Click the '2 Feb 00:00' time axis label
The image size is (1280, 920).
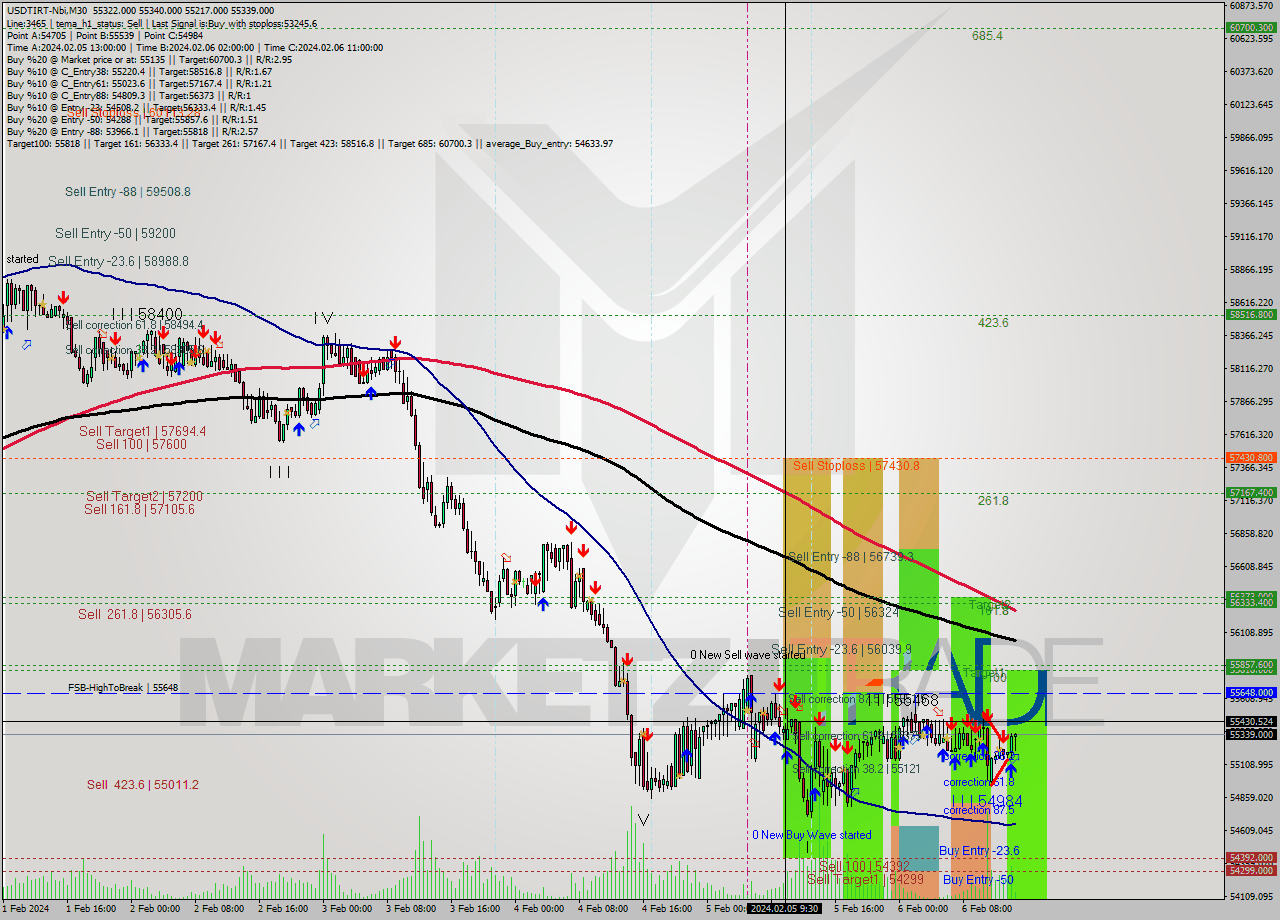[x=155, y=909]
